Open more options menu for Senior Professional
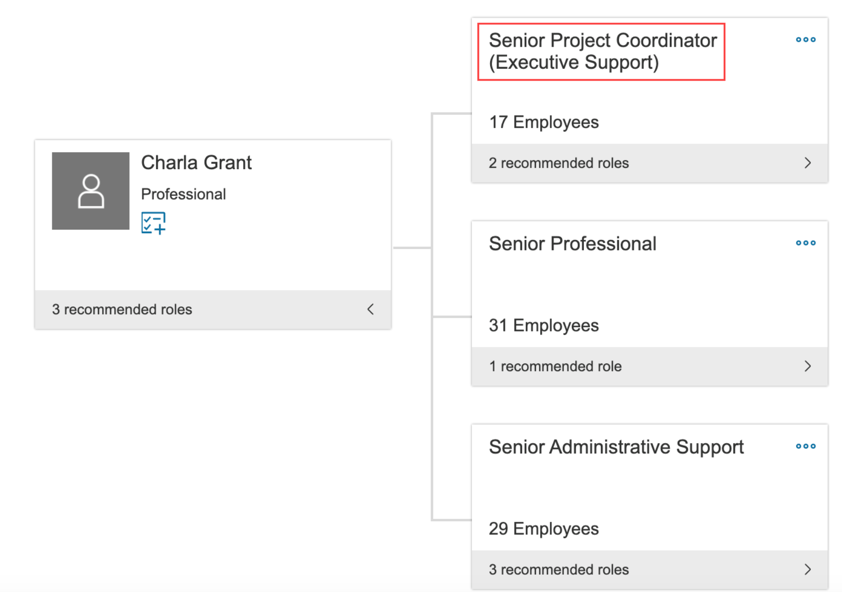This screenshot has width=842, height=592. [x=805, y=243]
